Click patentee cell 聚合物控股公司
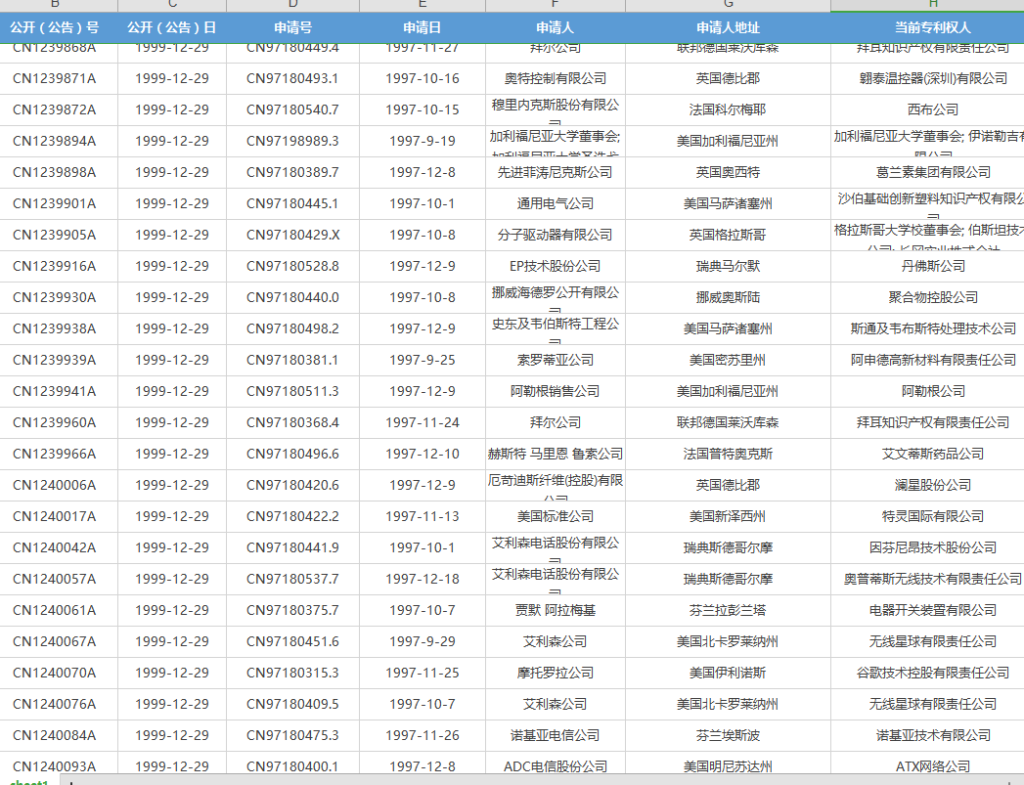1024x785 pixels. tap(927, 298)
